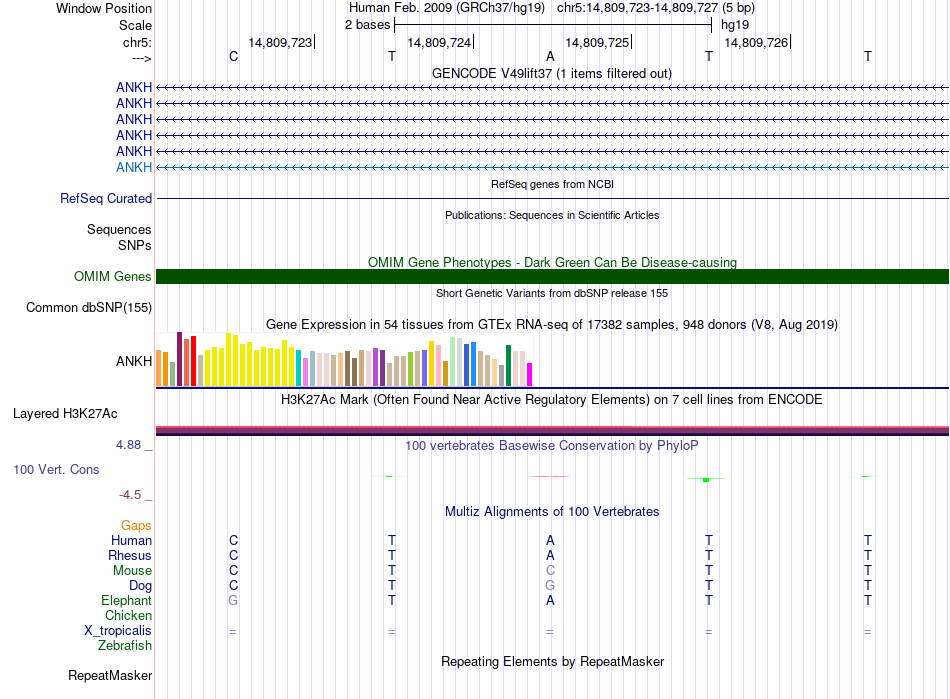Click the Scale label on the left
Screen dimensions: 950x699
135,25
